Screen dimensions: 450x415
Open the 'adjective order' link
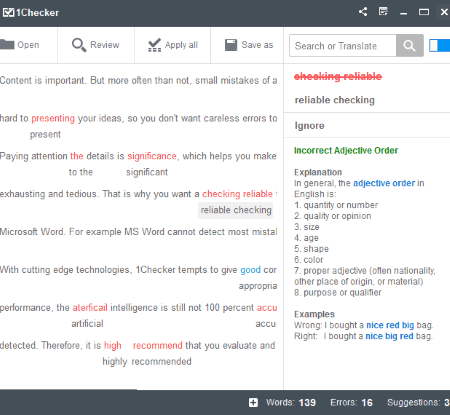pos(384,183)
